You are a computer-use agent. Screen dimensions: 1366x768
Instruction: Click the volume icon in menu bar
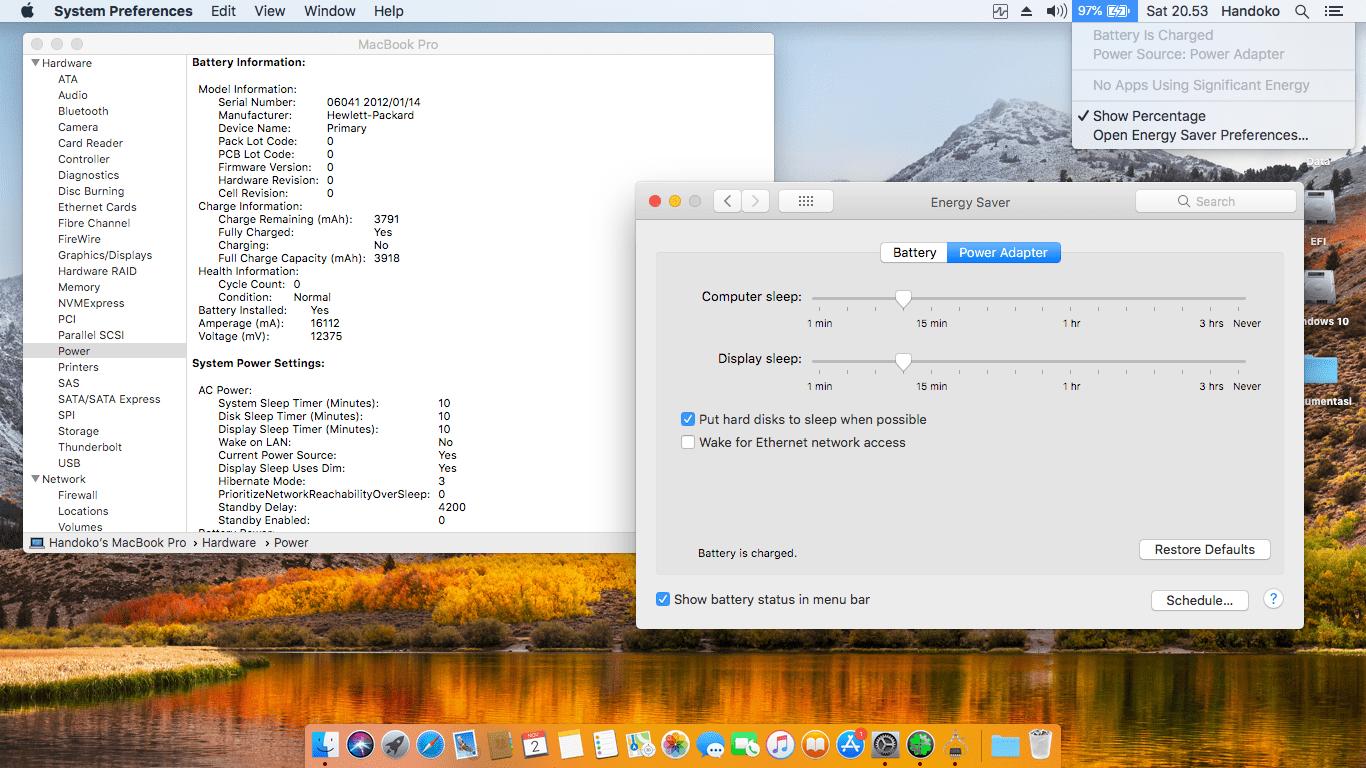coord(1055,11)
